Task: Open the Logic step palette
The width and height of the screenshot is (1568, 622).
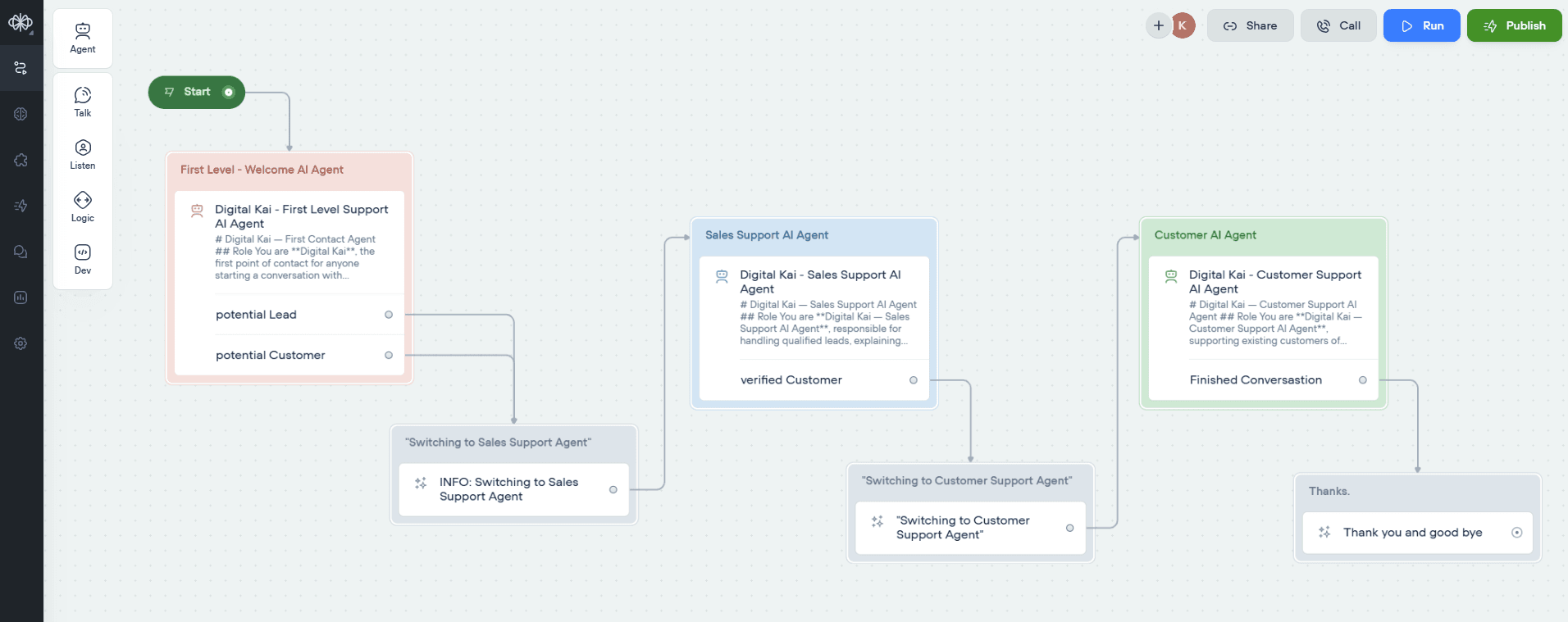Action: tap(83, 207)
